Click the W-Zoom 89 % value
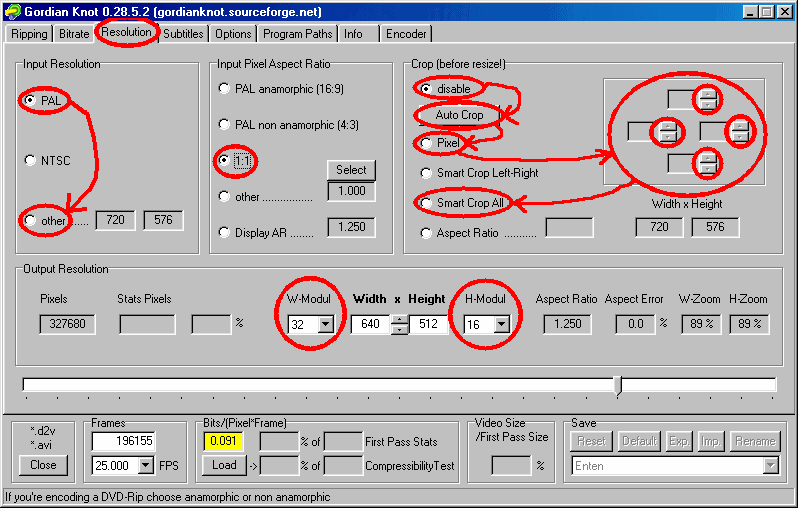The width and height of the screenshot is (798, 508). pos(701,324)
